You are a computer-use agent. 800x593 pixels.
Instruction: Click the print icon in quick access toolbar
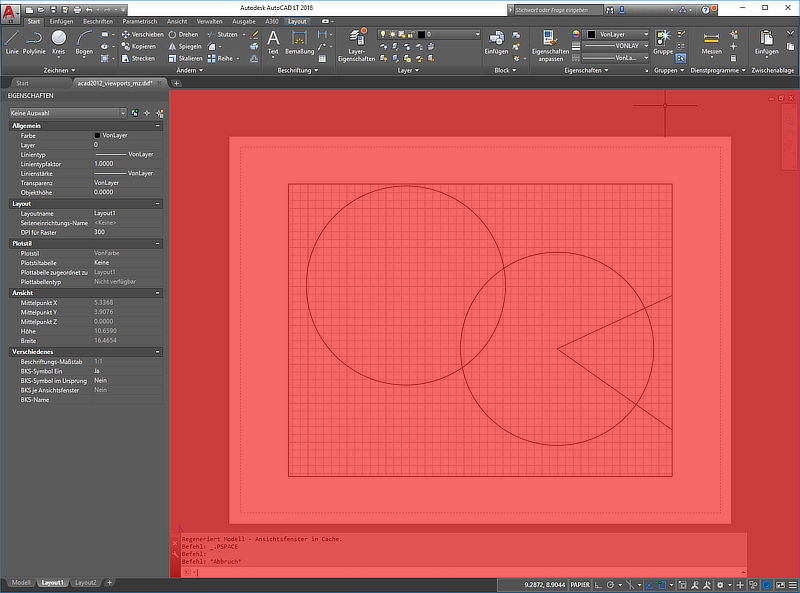tap(77, 10)
